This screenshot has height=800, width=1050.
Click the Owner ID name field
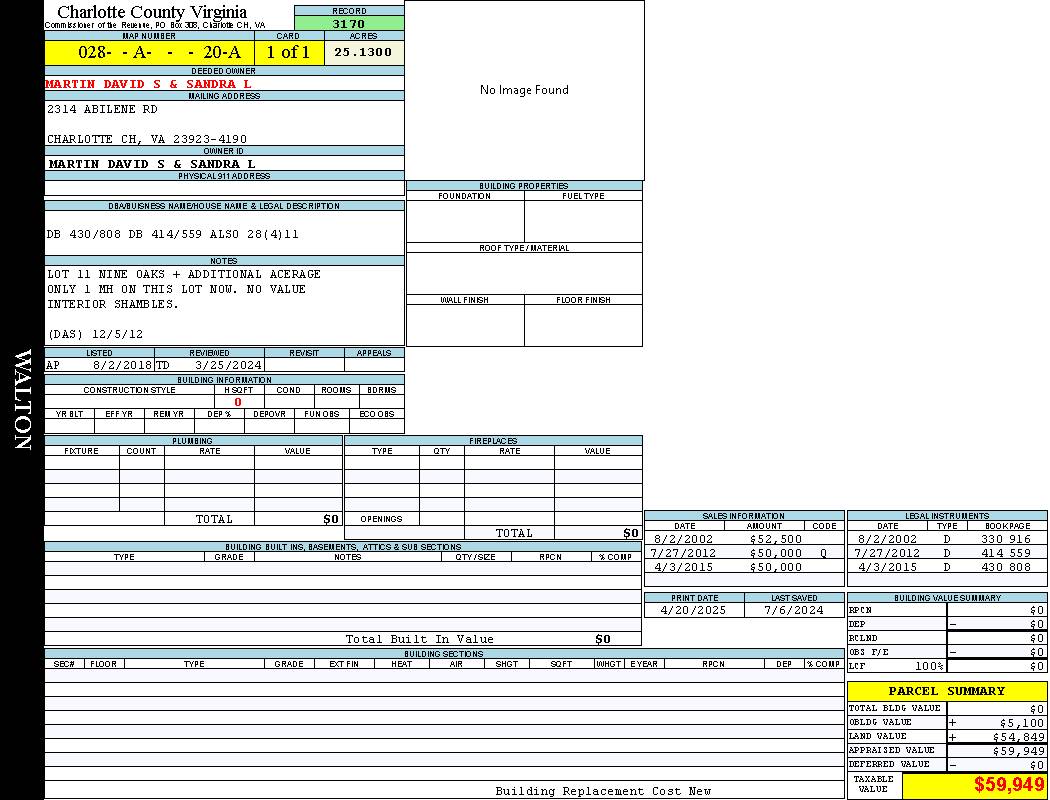click(151, 164)
